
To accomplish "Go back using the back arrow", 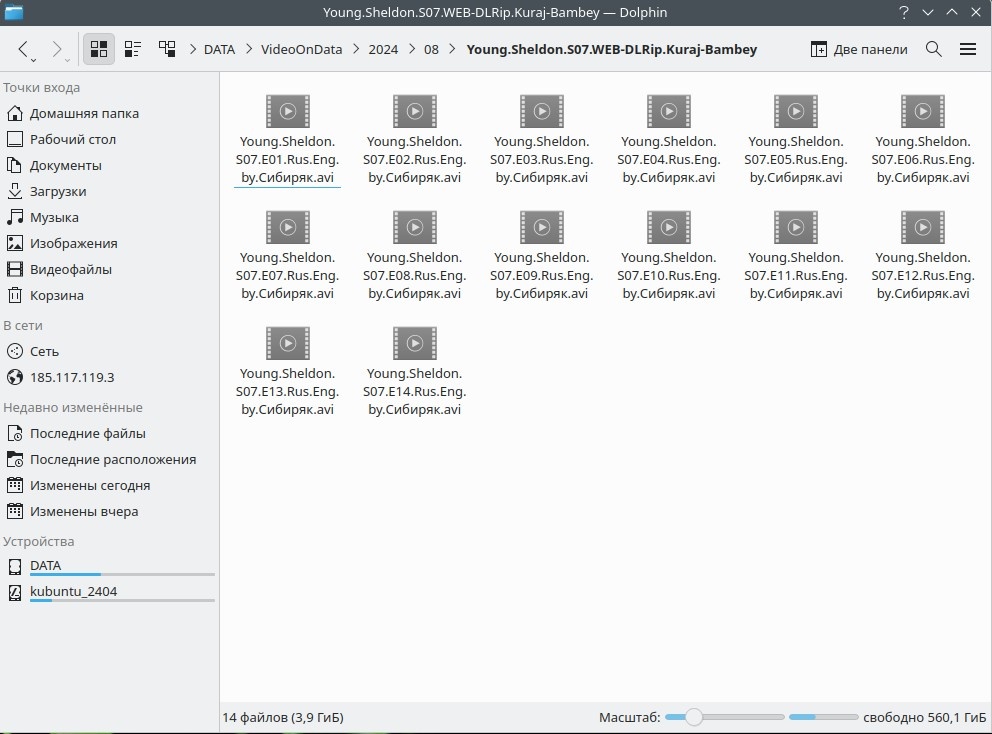I will pyautogui.click(x=24, y=49).
